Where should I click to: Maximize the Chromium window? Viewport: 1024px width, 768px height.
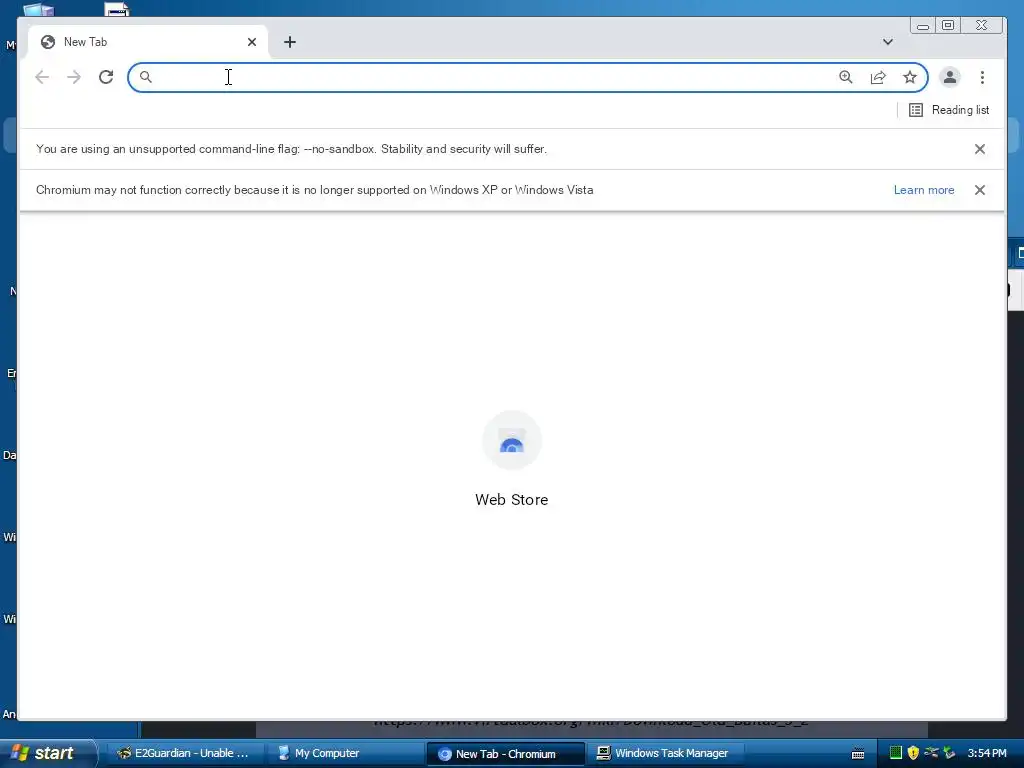948,25
